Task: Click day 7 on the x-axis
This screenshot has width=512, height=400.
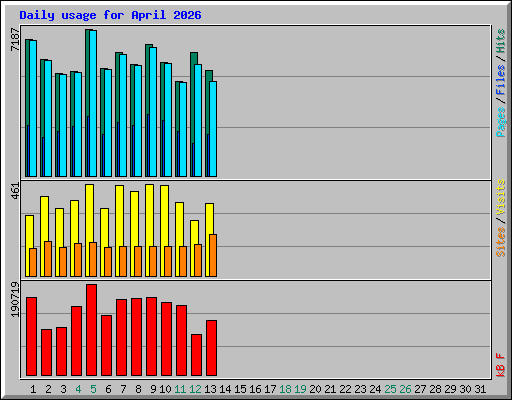Action: (x=123, y=389)
